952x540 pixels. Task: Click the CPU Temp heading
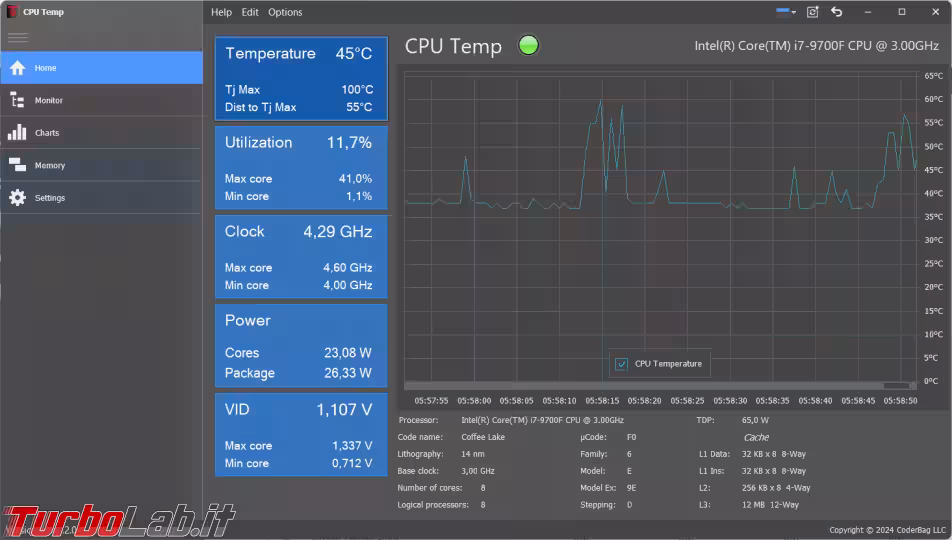click(453, 46)
